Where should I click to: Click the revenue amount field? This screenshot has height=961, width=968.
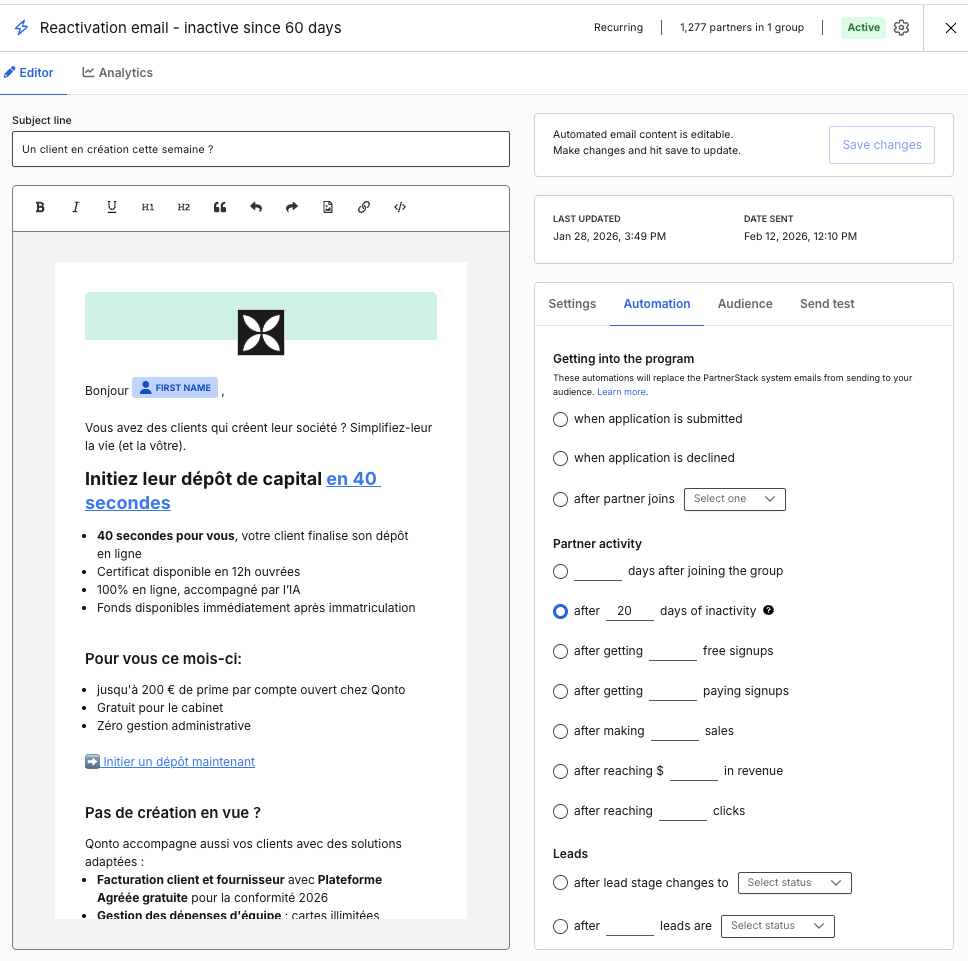[694, 772]
